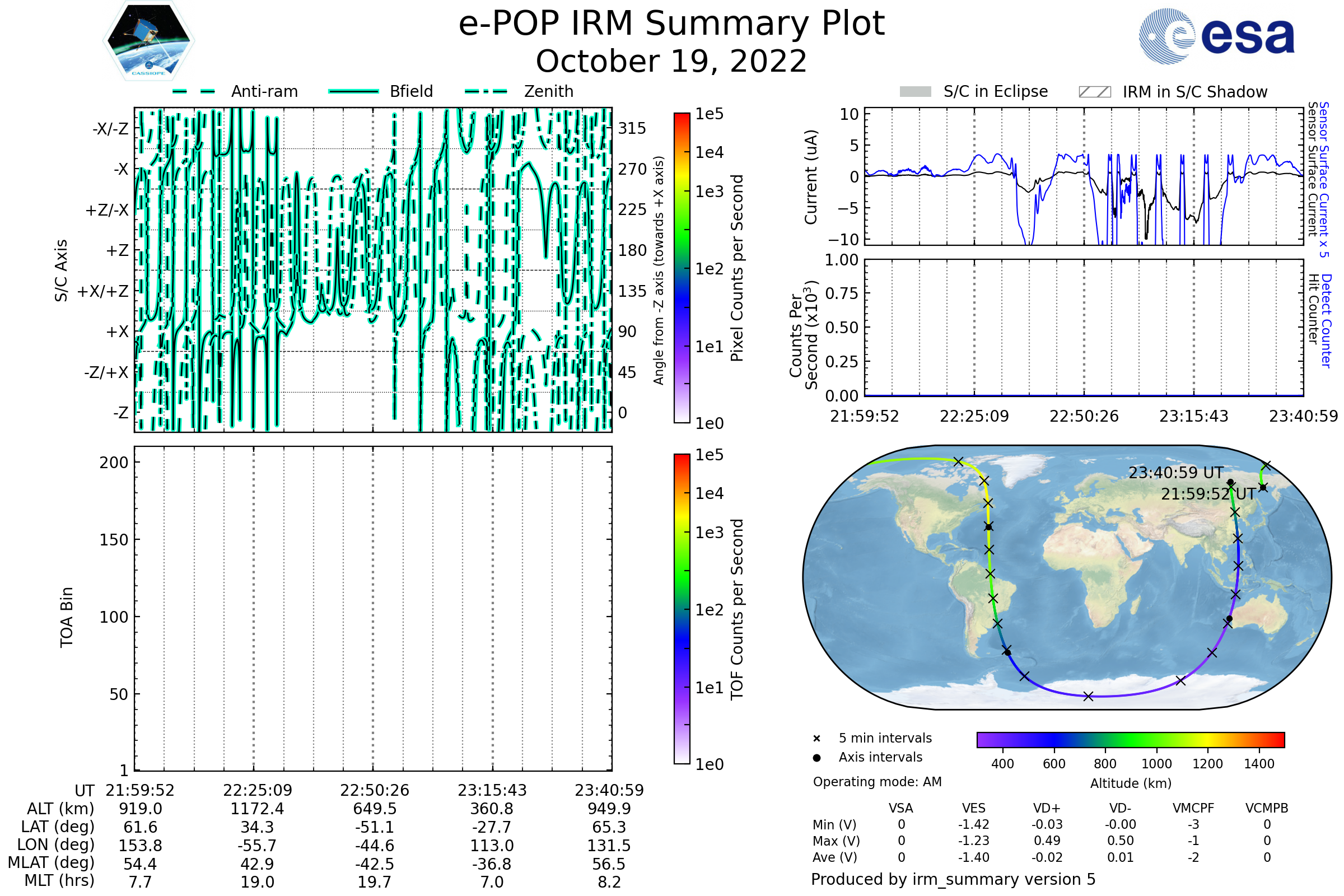
Task: Click the 'VMCPF' column header
Action: pyautogui.click(x=1193, y=809)
